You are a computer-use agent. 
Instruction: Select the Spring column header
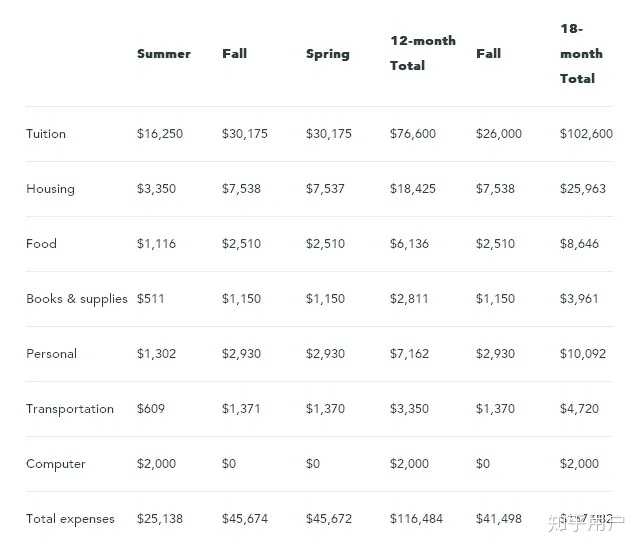tap(327, 54)
